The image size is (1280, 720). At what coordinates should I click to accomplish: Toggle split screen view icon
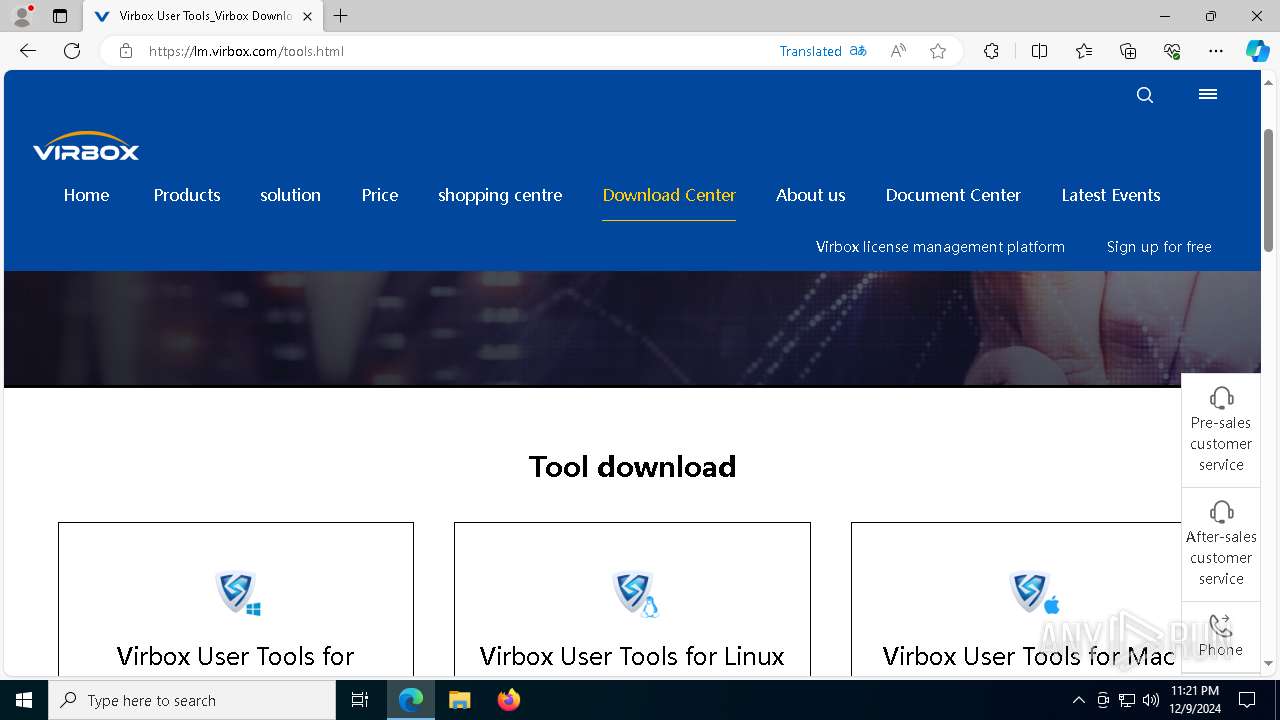coord(1040,51)
